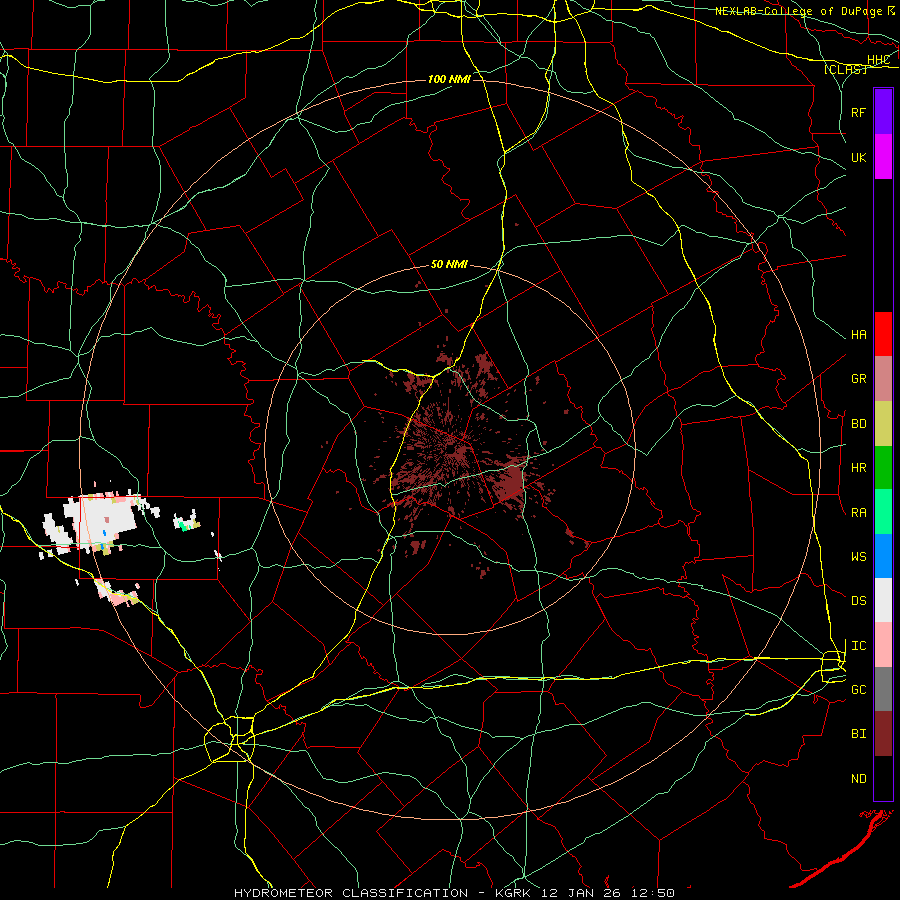Screen dimensions: 900x900
Task: Click the light pink IC legend swatch
Action: [x=883, y=645]
